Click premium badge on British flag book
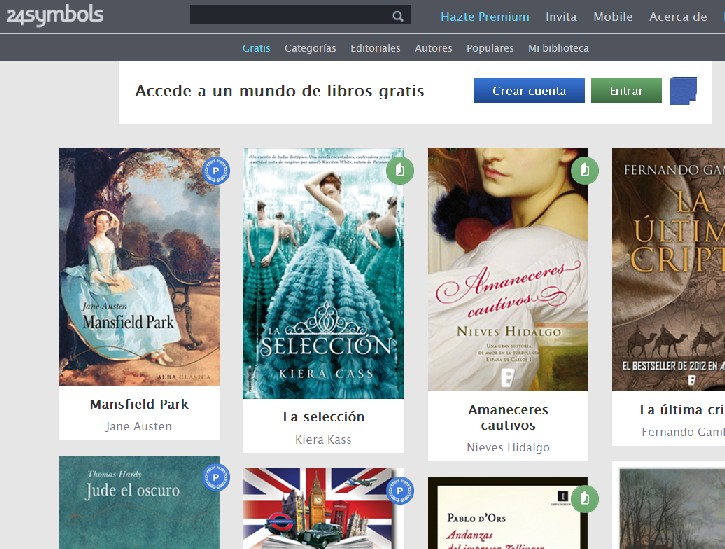 tap(399, 491)
